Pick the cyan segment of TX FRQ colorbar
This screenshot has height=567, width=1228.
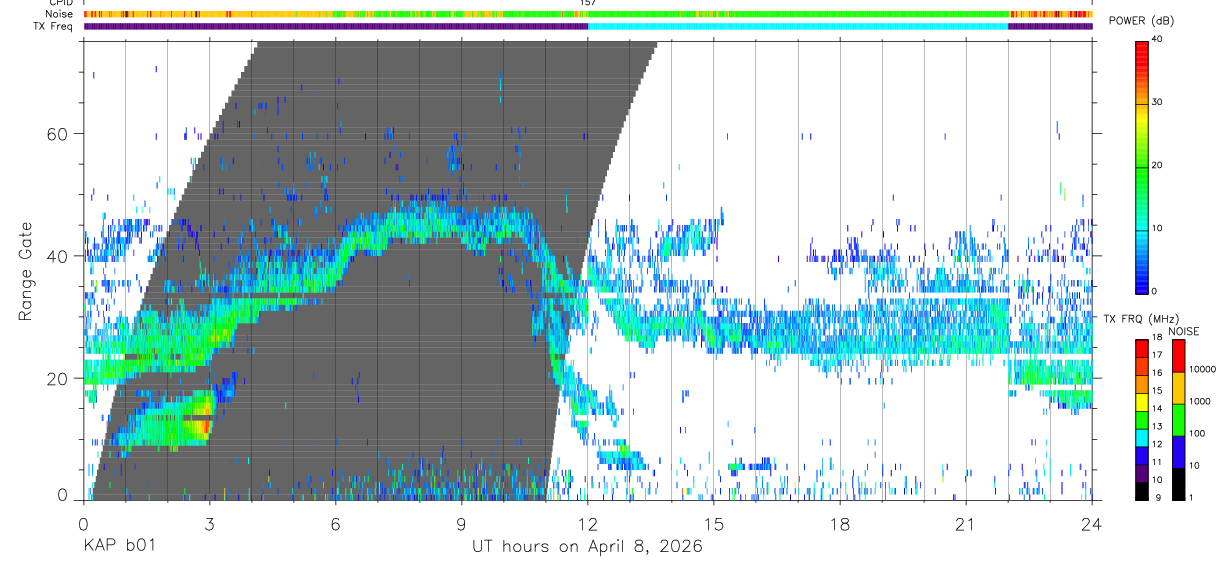click(1141, 436)
